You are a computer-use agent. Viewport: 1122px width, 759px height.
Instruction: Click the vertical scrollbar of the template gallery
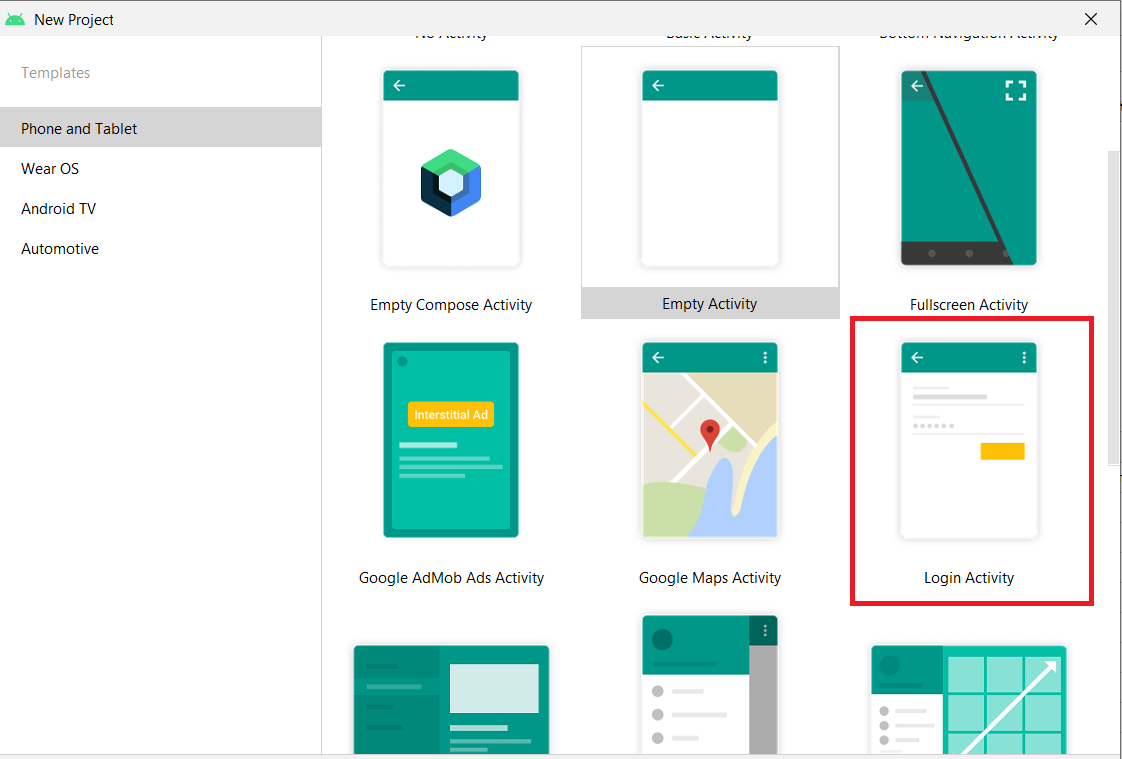1113,308
